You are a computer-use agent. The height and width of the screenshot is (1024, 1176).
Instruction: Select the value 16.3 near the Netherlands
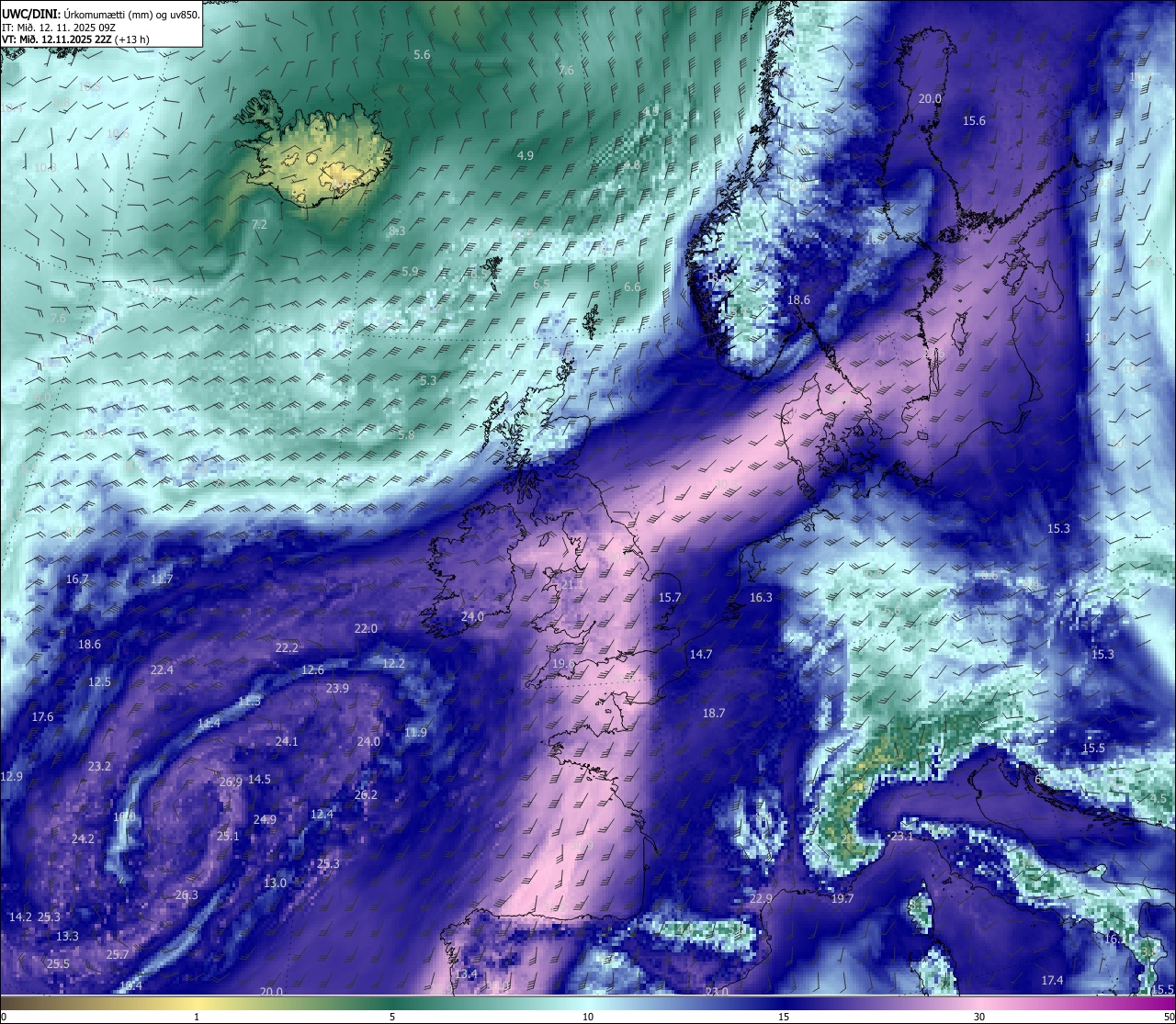click(x=761, y=598)
